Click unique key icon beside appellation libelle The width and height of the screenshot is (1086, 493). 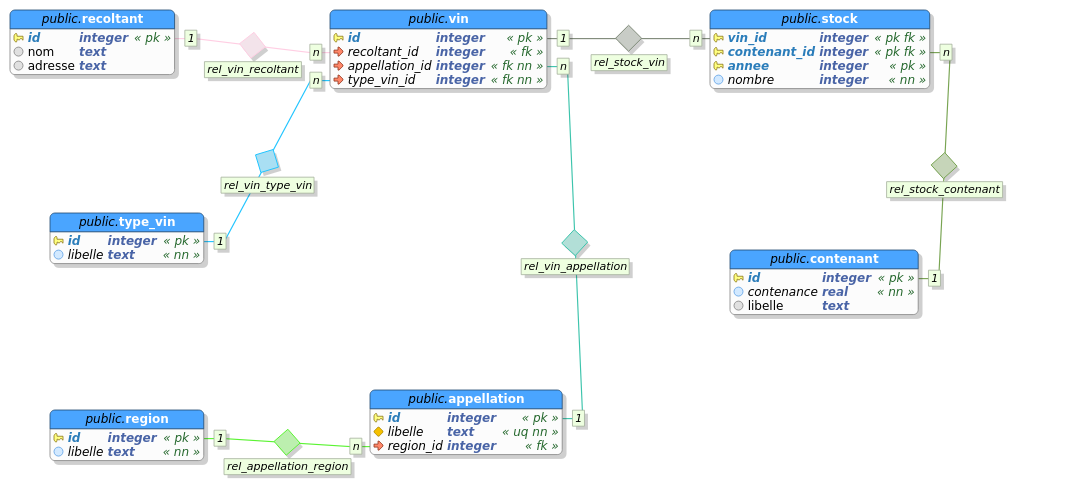point(378,432)
